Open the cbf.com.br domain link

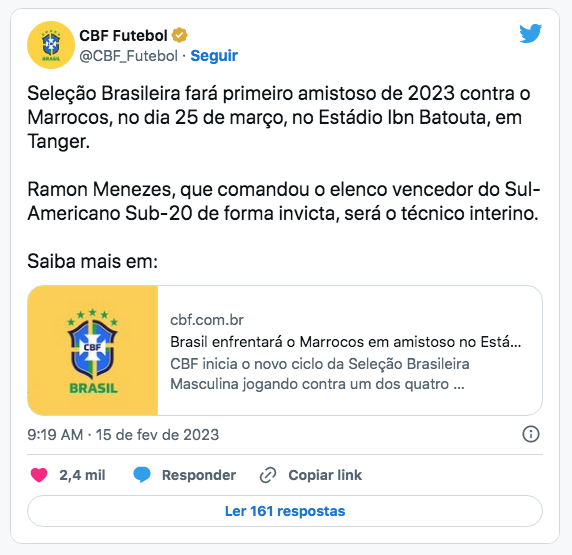[x=207, y=320]
